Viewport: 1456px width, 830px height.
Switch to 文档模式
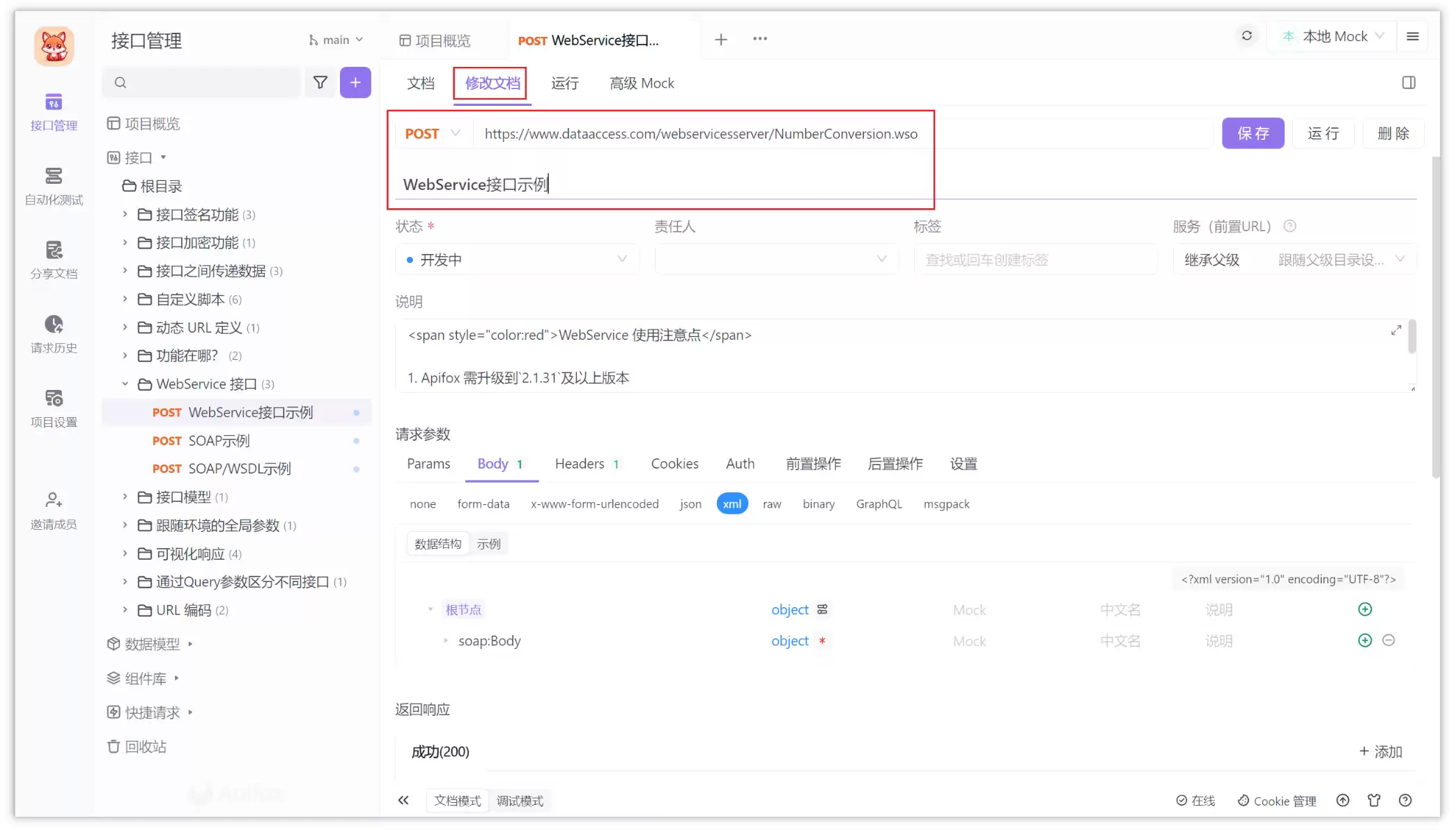[457, 801]
